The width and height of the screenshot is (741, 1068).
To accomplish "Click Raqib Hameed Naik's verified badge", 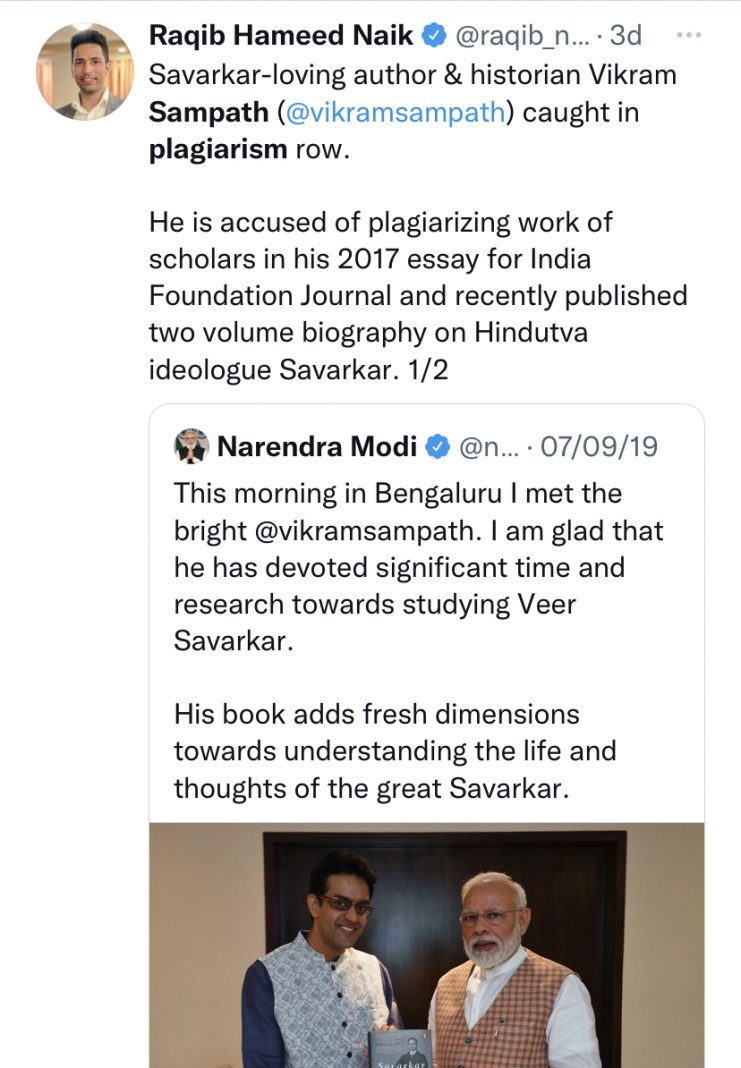I will [434, 32].
